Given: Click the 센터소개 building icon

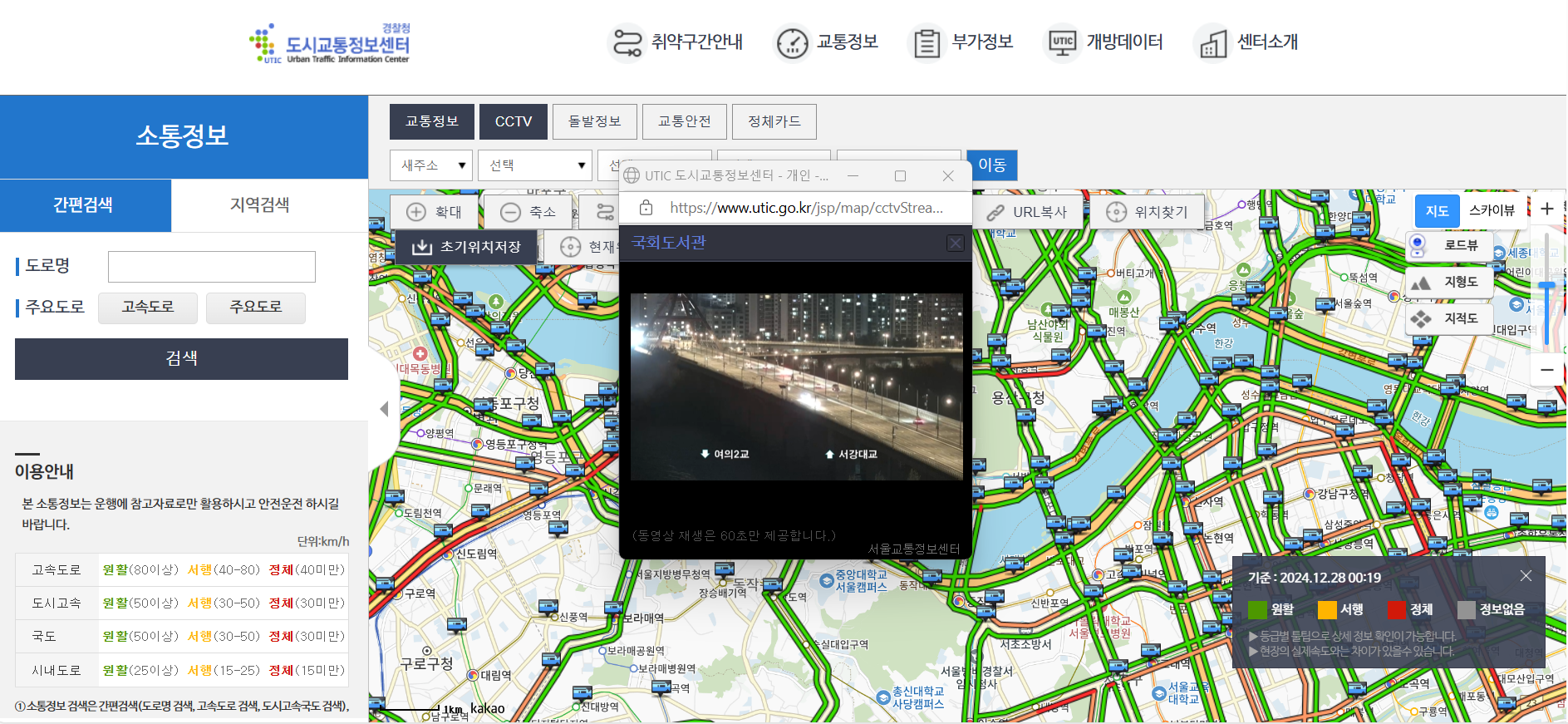Looking at the screenshot, I should (x=1212, y=43).
